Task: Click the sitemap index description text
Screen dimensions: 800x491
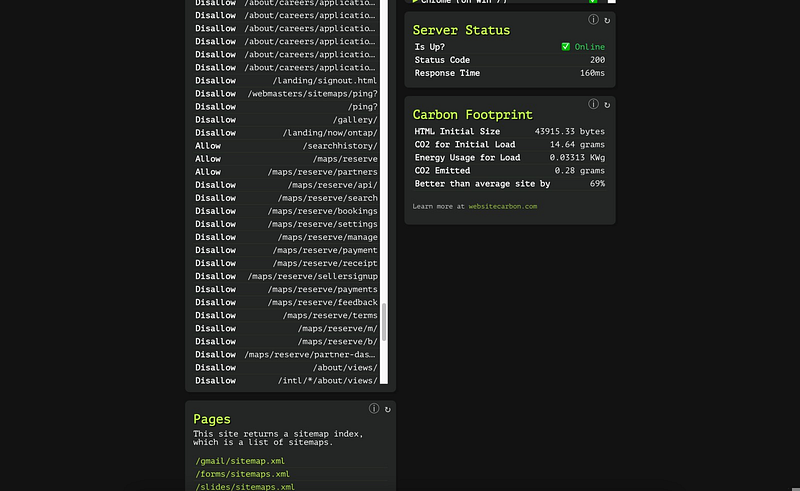Action: pos(278,438)
